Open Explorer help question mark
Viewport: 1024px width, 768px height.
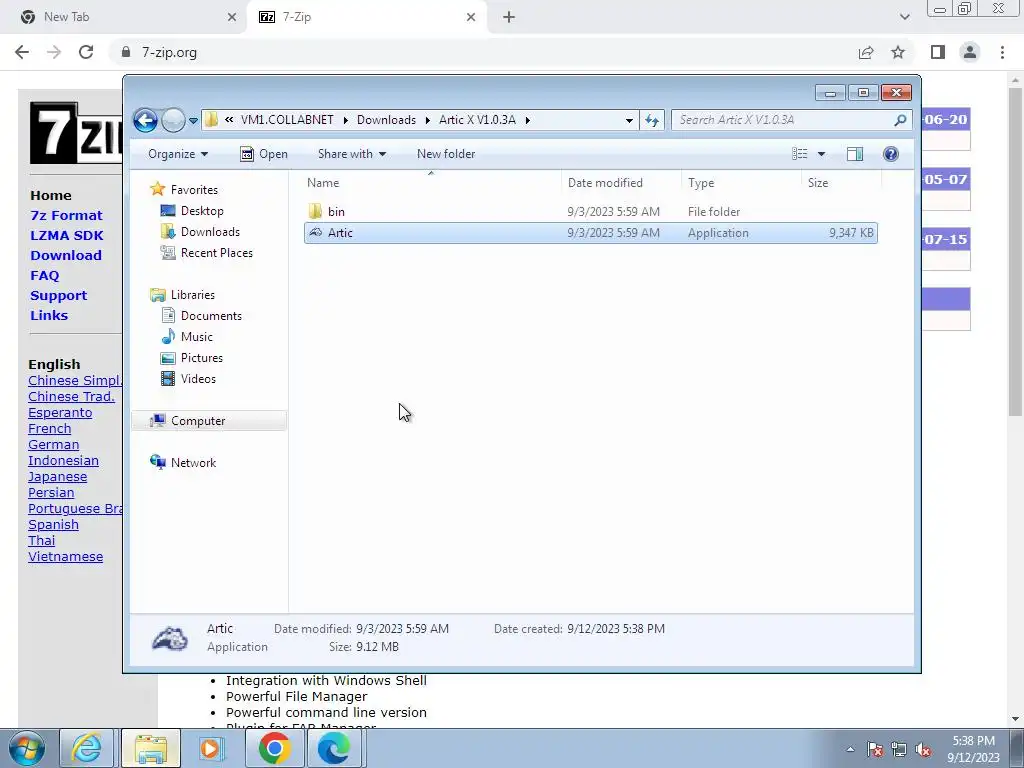coord(891,154)
